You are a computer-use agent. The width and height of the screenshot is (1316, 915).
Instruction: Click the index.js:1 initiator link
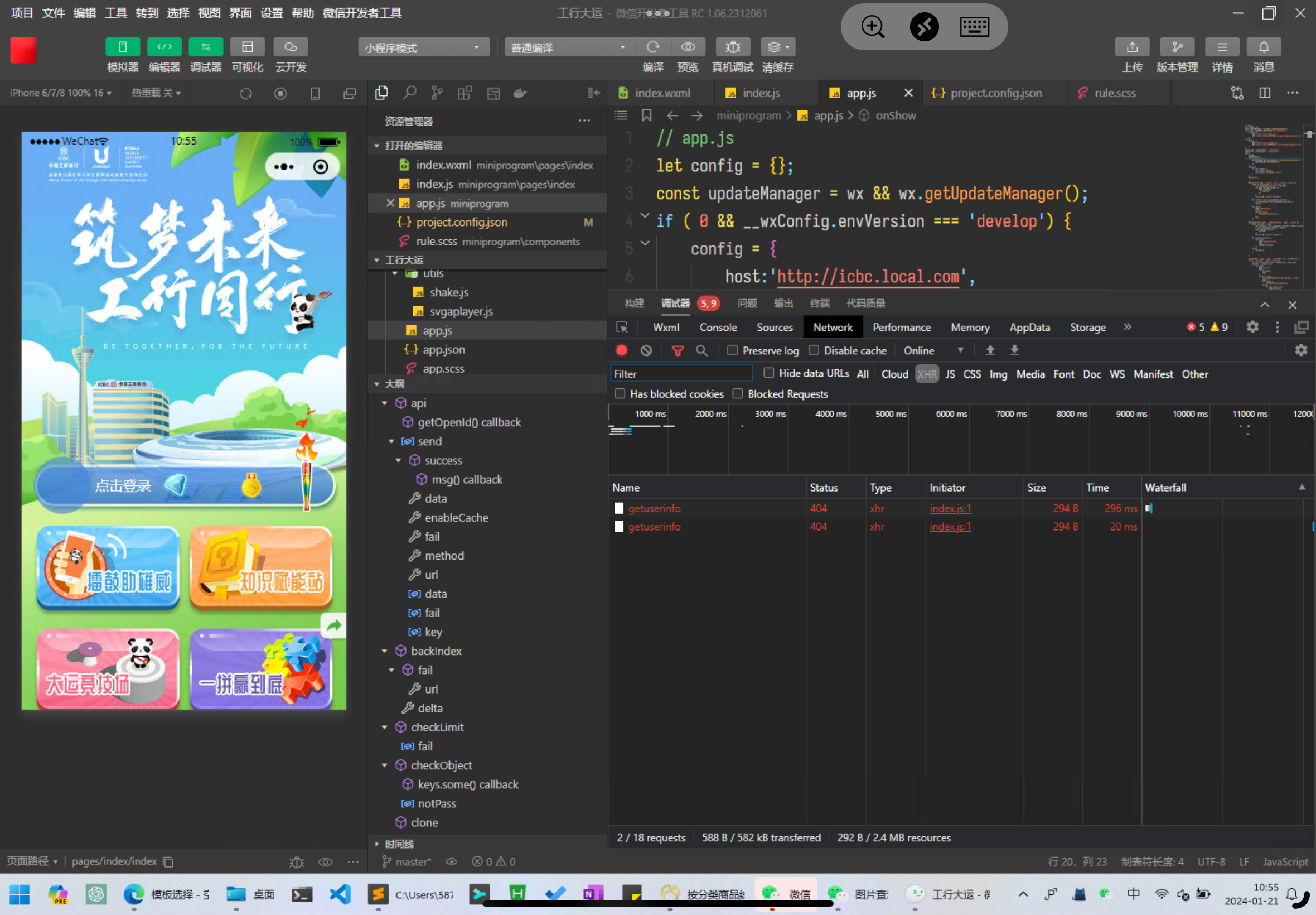(950, 508)
